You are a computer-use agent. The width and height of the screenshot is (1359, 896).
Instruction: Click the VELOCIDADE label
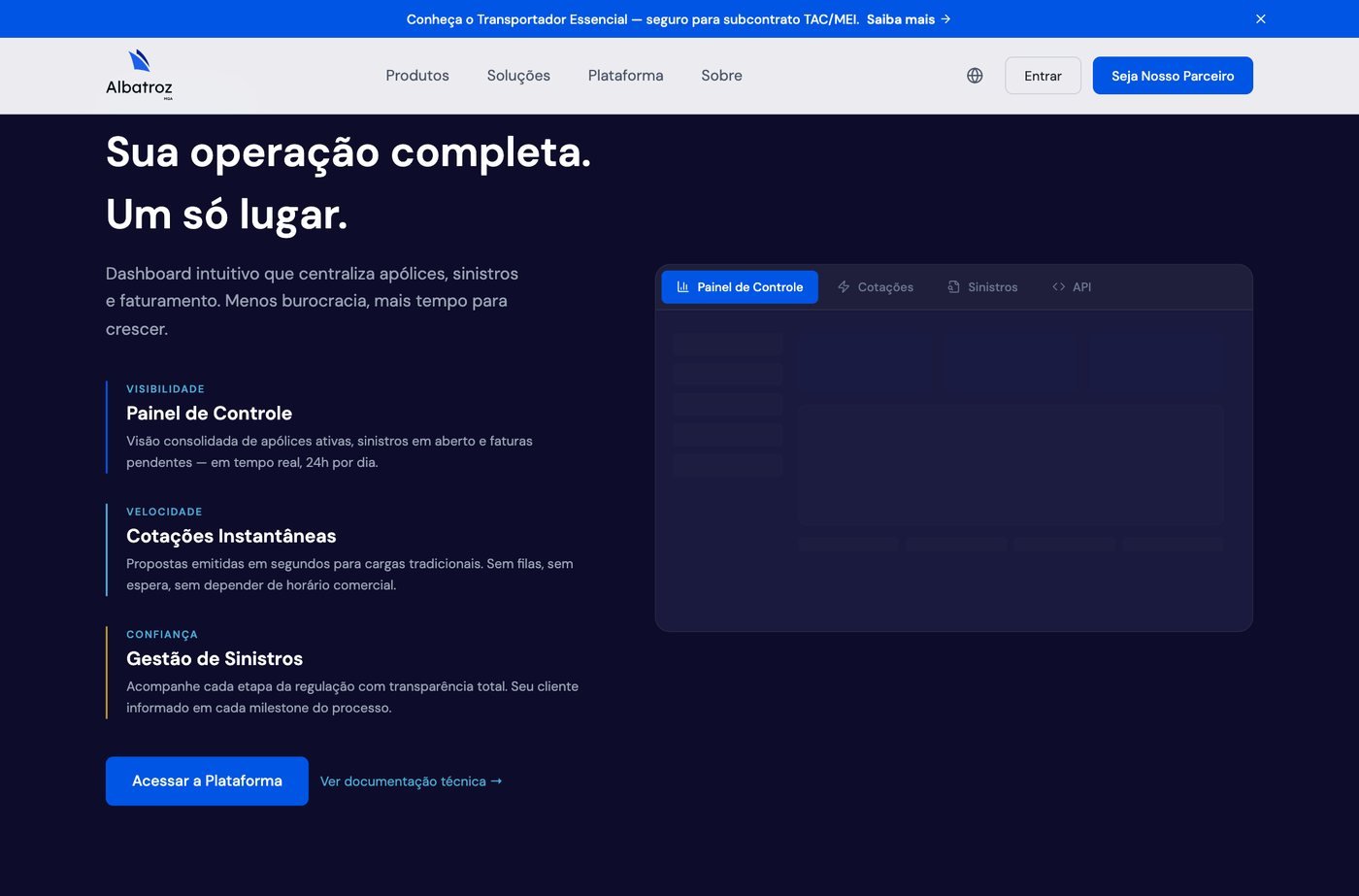point(164,512)
